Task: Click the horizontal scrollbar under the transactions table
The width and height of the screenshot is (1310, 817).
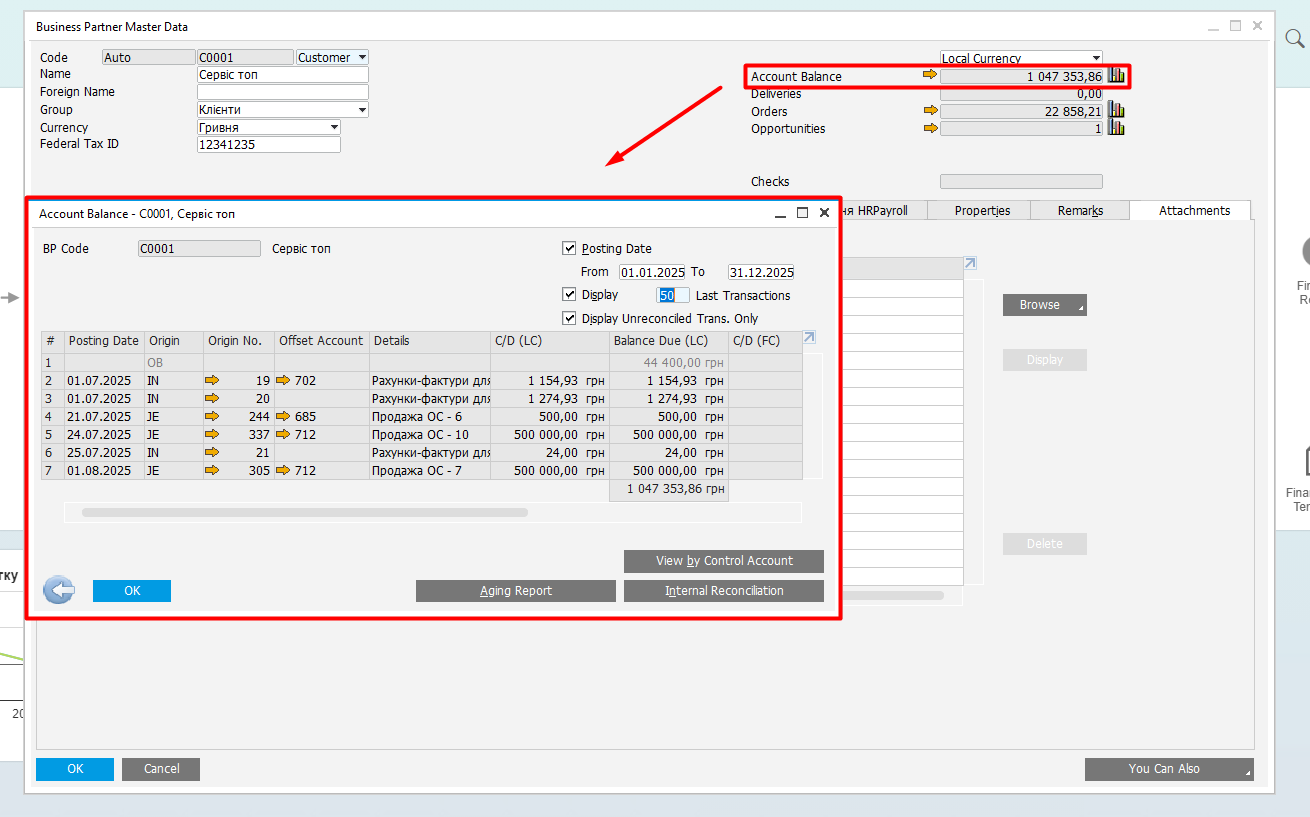Action: [305, 512]
